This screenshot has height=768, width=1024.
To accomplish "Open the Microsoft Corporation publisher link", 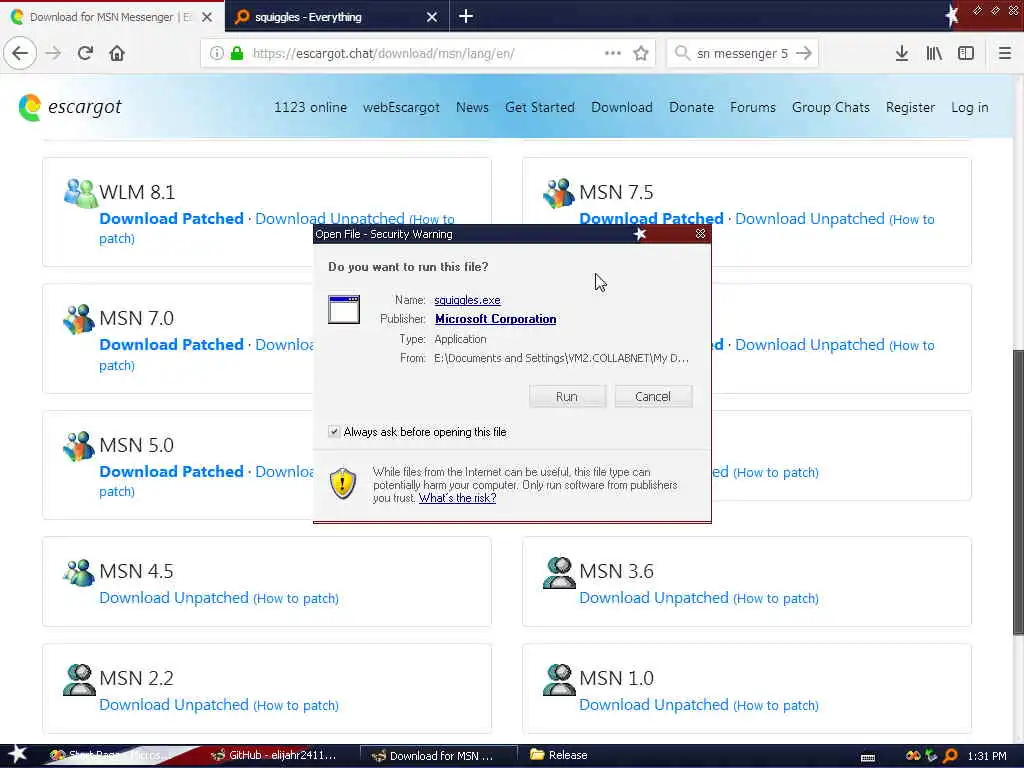I will pyautogui.click(x=496, y=319).
